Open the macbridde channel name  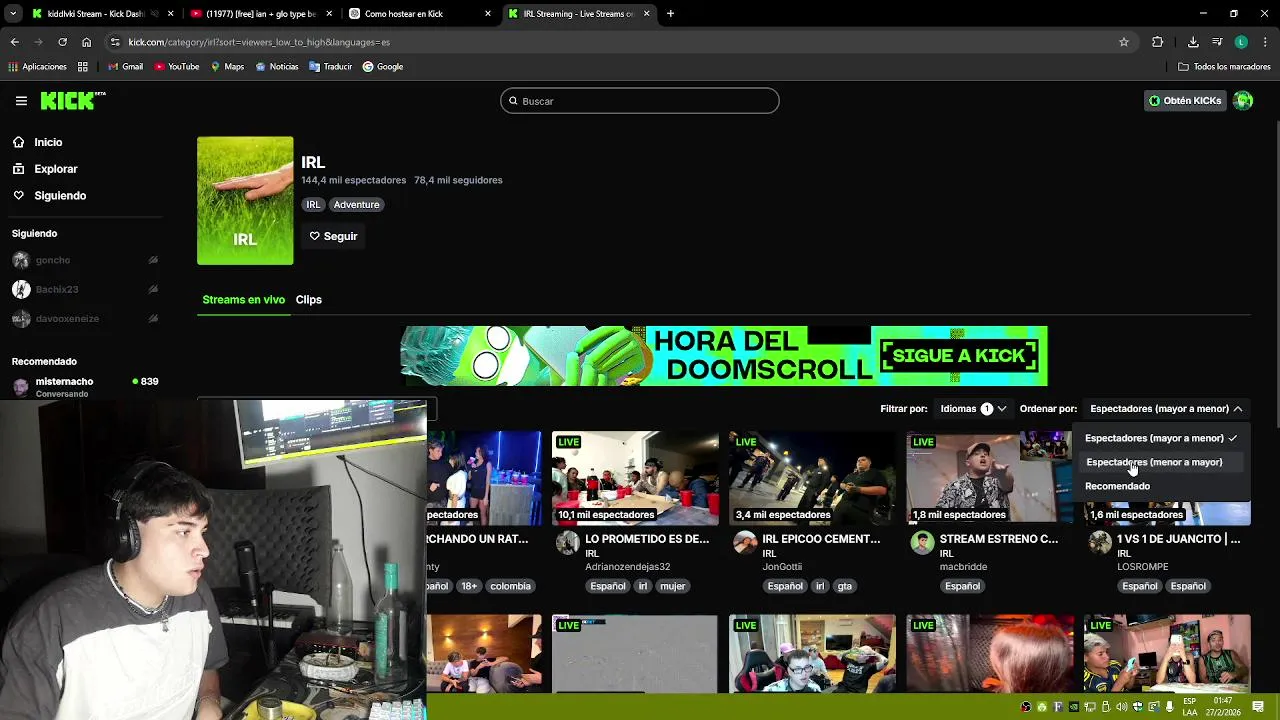point(963,567)
